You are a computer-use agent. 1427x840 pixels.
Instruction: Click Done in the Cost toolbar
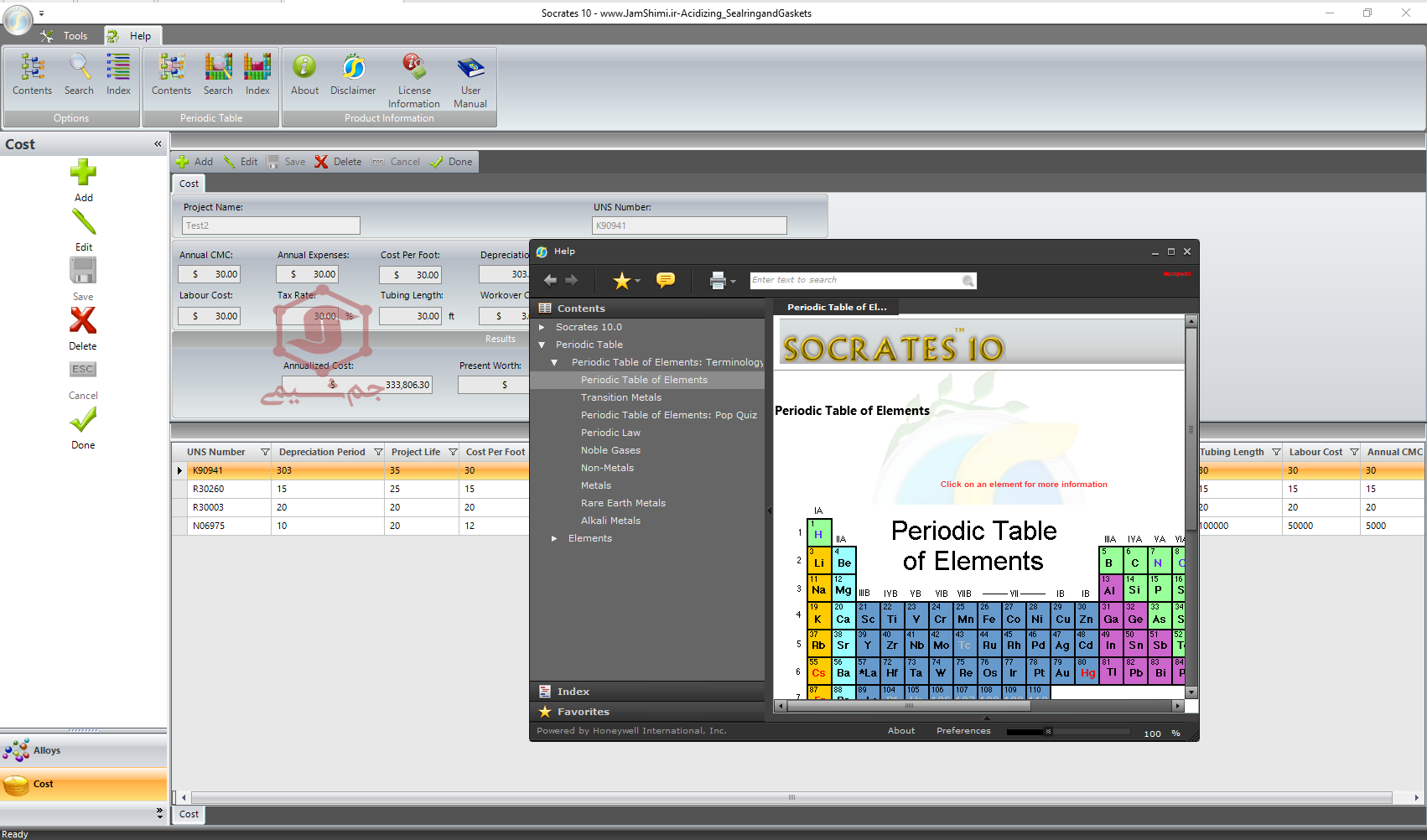click(x=451, y=162)
